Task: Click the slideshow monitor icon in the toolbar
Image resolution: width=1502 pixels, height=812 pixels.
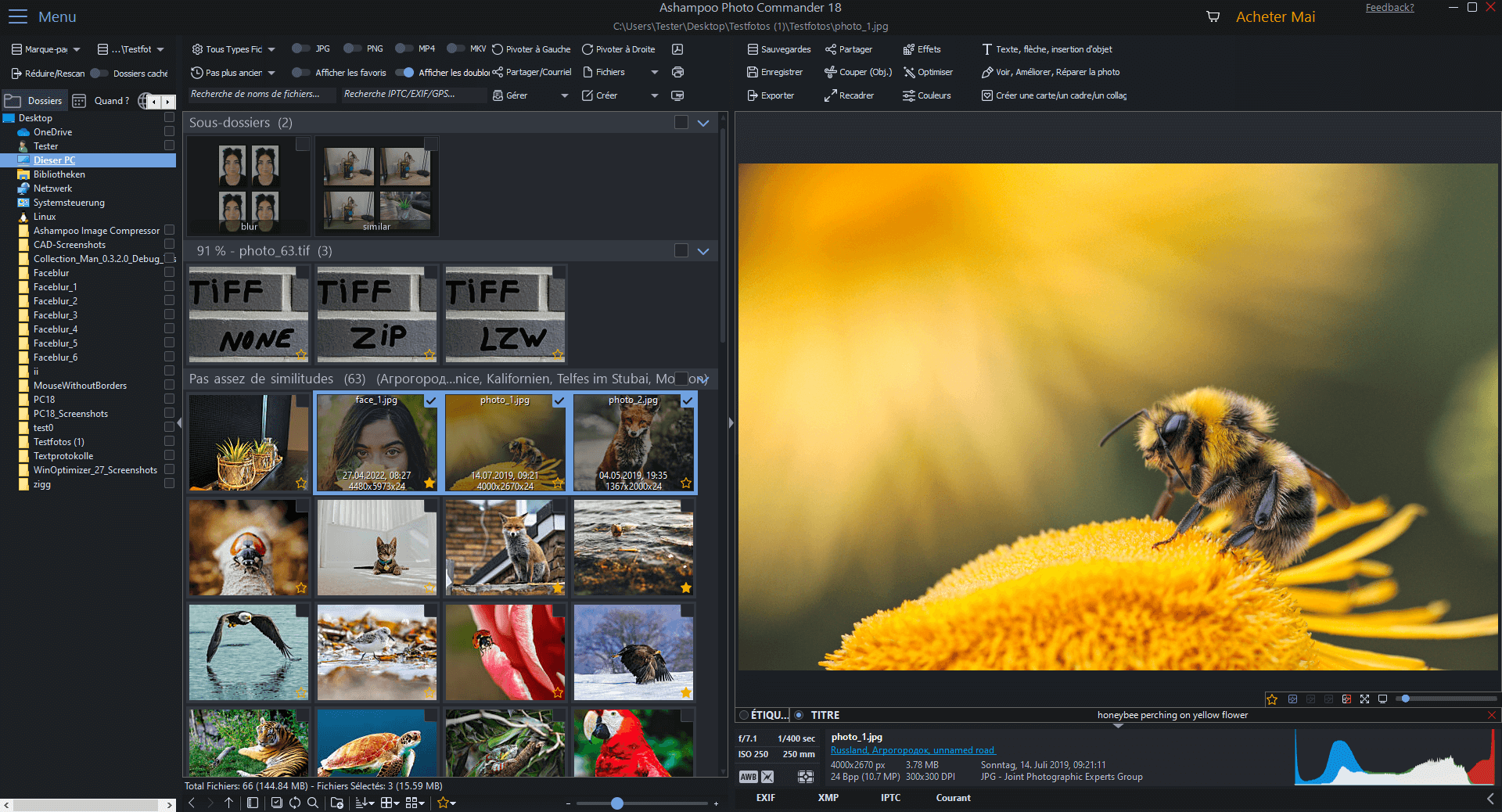Action: (x=677, y=95)
